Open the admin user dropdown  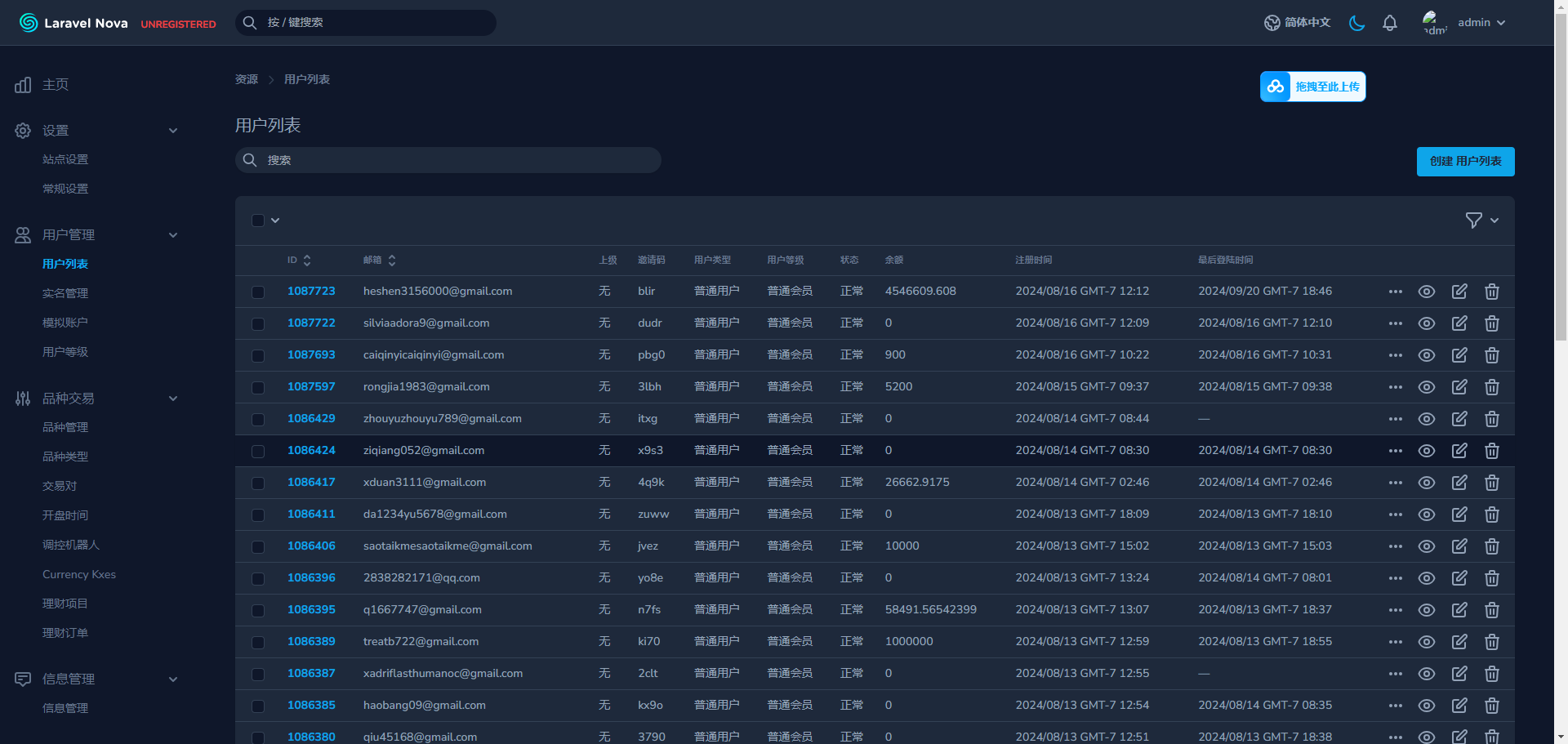coord(1480,23)
